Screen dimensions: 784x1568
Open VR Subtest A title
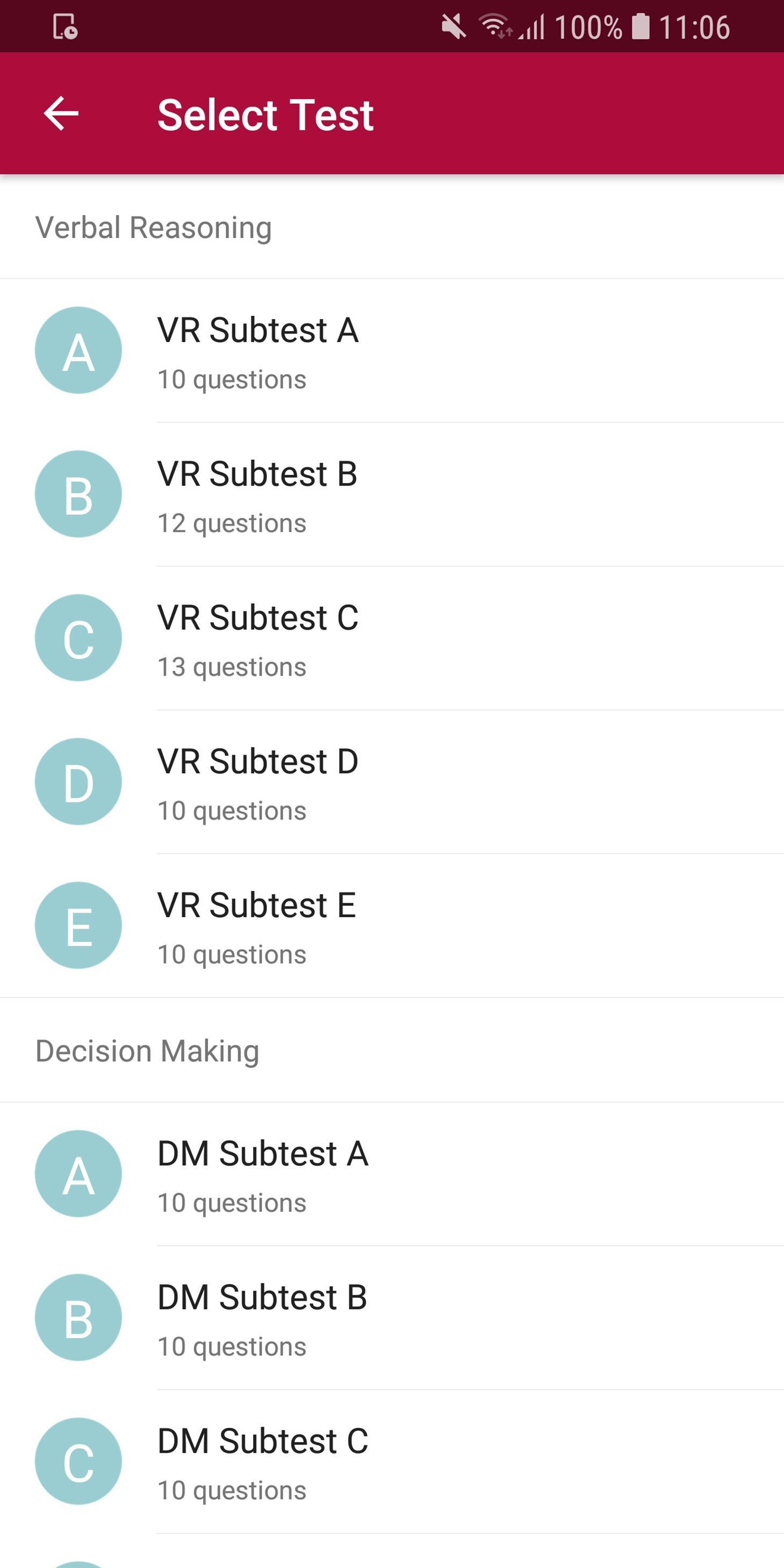tap(258, 330)
